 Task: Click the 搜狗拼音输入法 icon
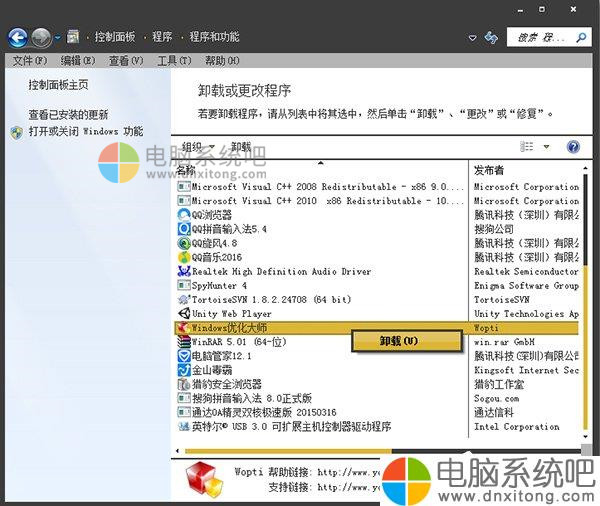point(184,398)
